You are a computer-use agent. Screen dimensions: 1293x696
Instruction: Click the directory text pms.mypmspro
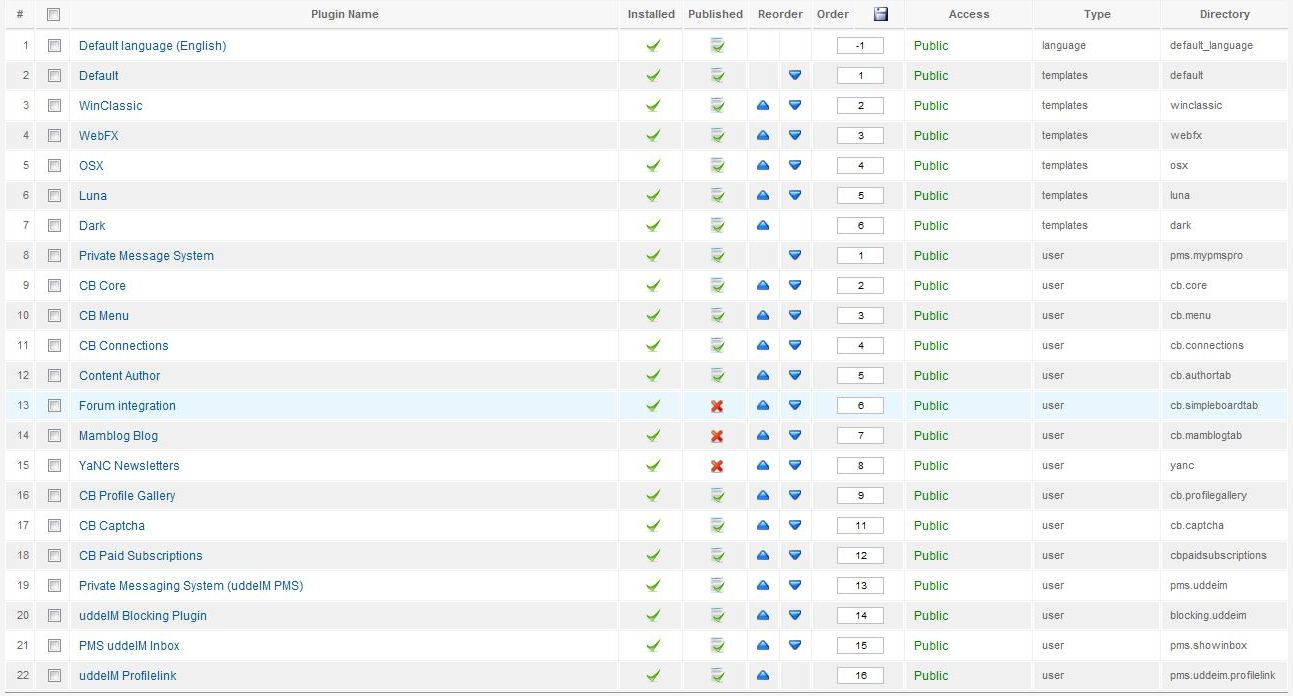click(x=1206, y=256)
